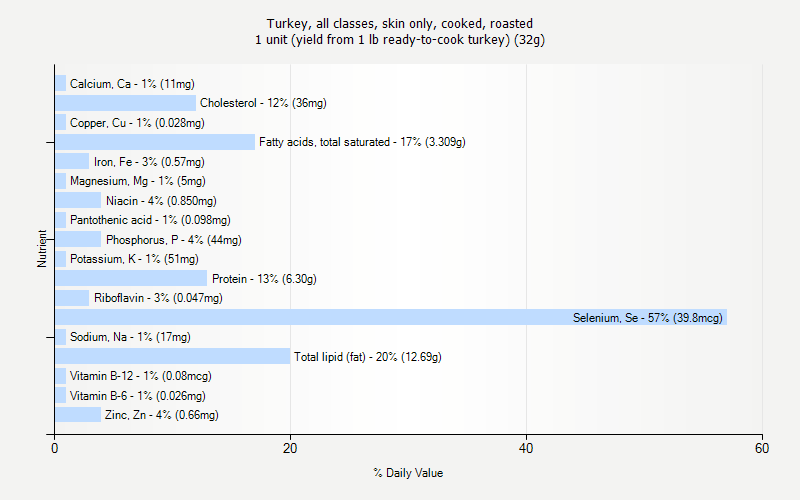Click the % Daily Value axis title
Viewport: 800px width, 500px height.
(x=408, y=473)
